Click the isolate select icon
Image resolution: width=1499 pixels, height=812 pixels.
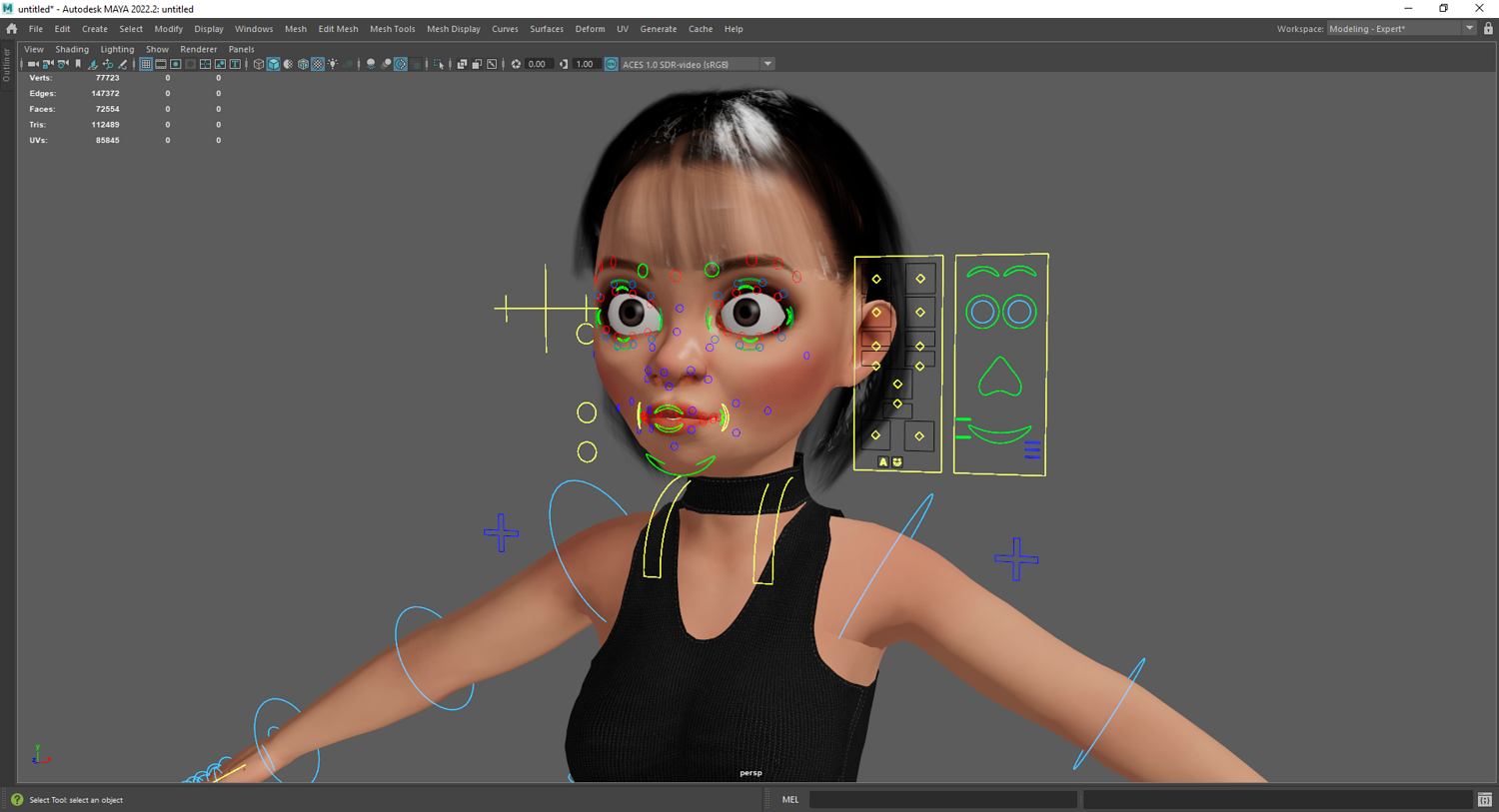440,64
